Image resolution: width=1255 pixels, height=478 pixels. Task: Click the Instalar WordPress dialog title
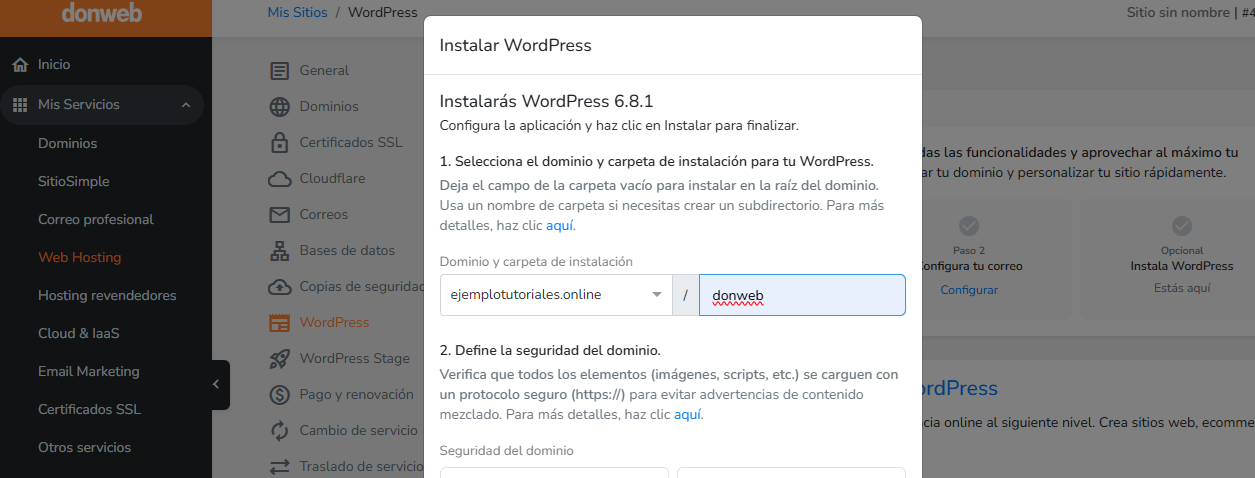point(516,45)
